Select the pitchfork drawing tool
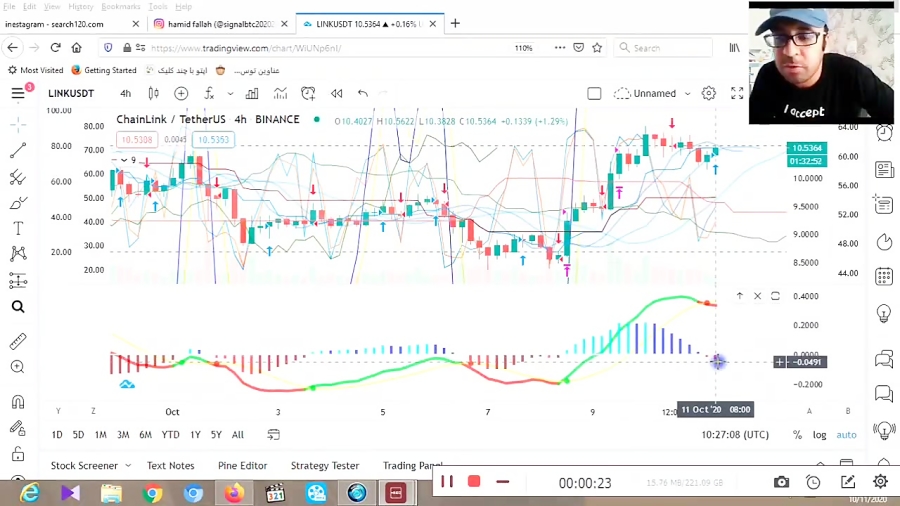 18,177
